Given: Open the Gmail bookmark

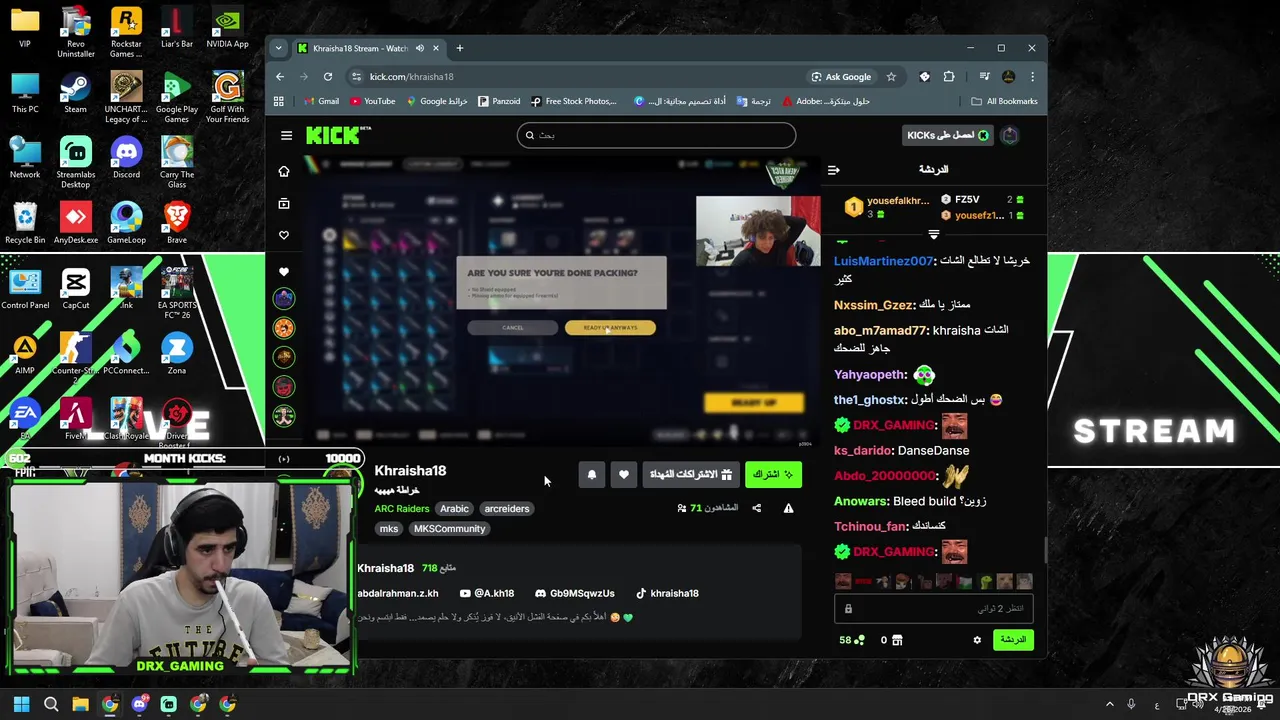Looking at the screenshot, I should [x=321, y=101].
